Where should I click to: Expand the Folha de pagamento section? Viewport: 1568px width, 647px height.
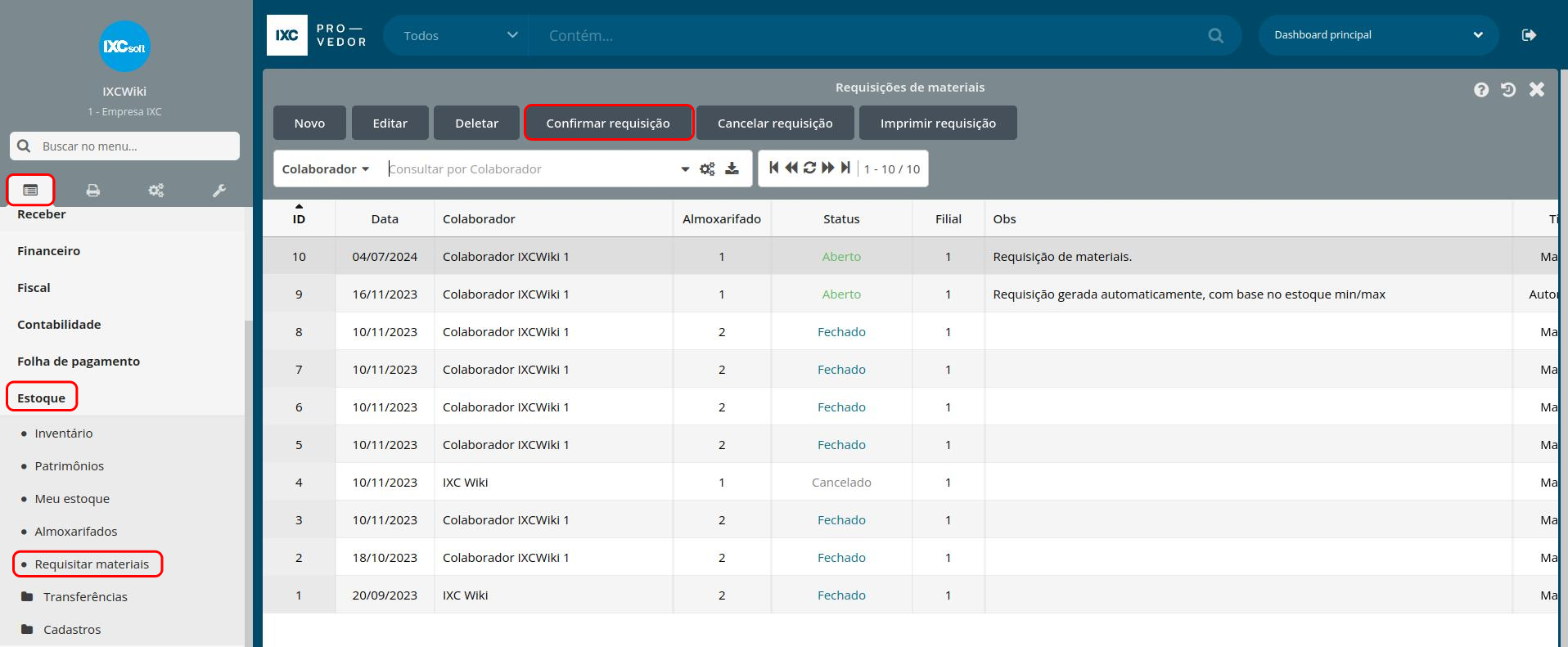(79, 362)
